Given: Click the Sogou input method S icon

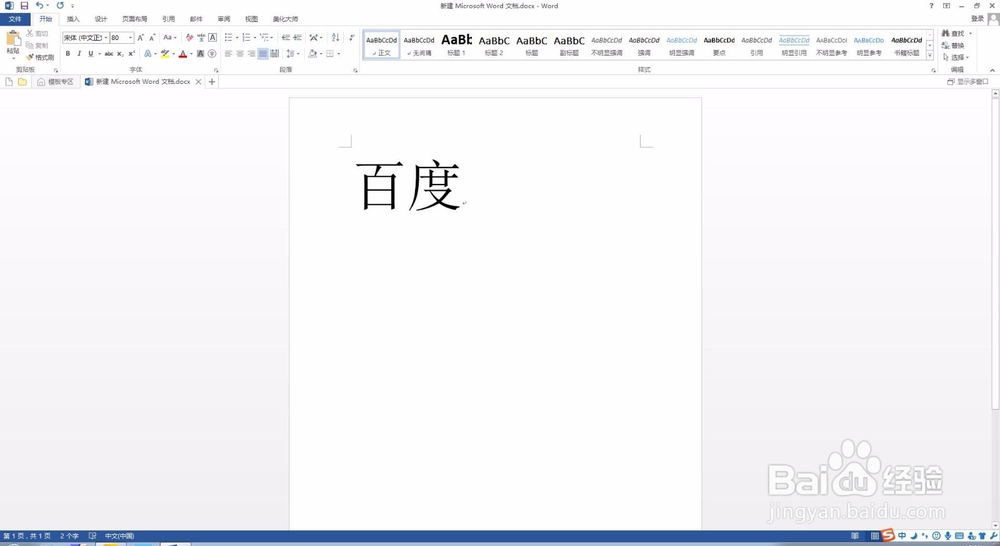Looking at the screenshot, I should [888, 536].
